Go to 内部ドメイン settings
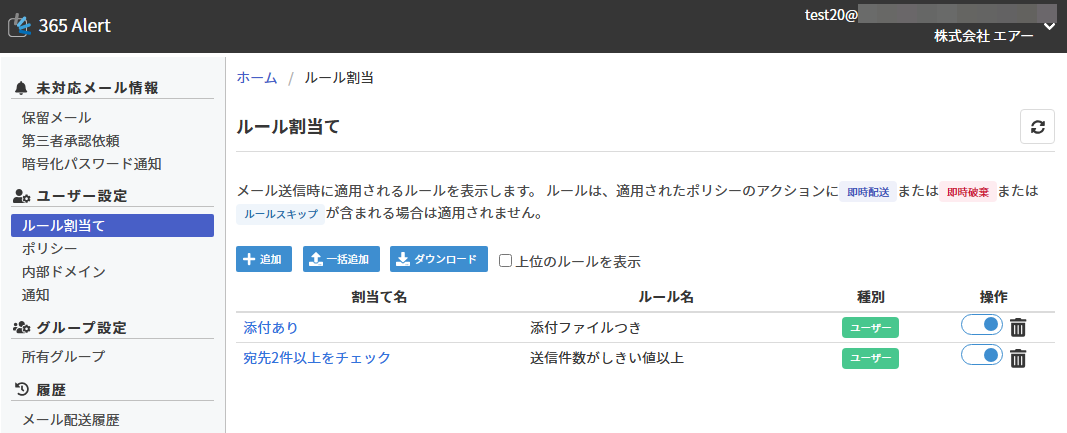 coord(63,272)
